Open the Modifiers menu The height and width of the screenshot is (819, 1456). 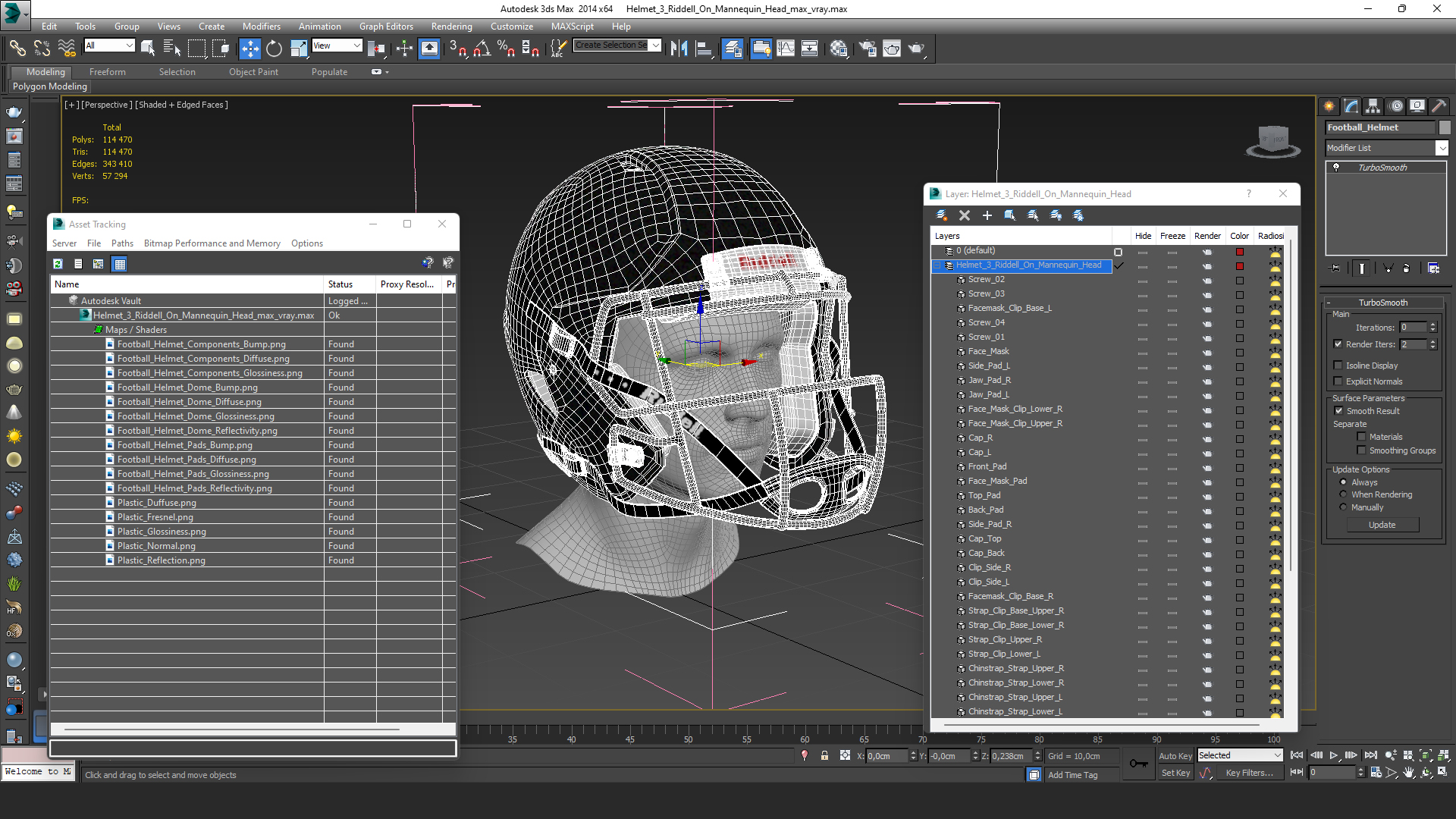(261, 26)
